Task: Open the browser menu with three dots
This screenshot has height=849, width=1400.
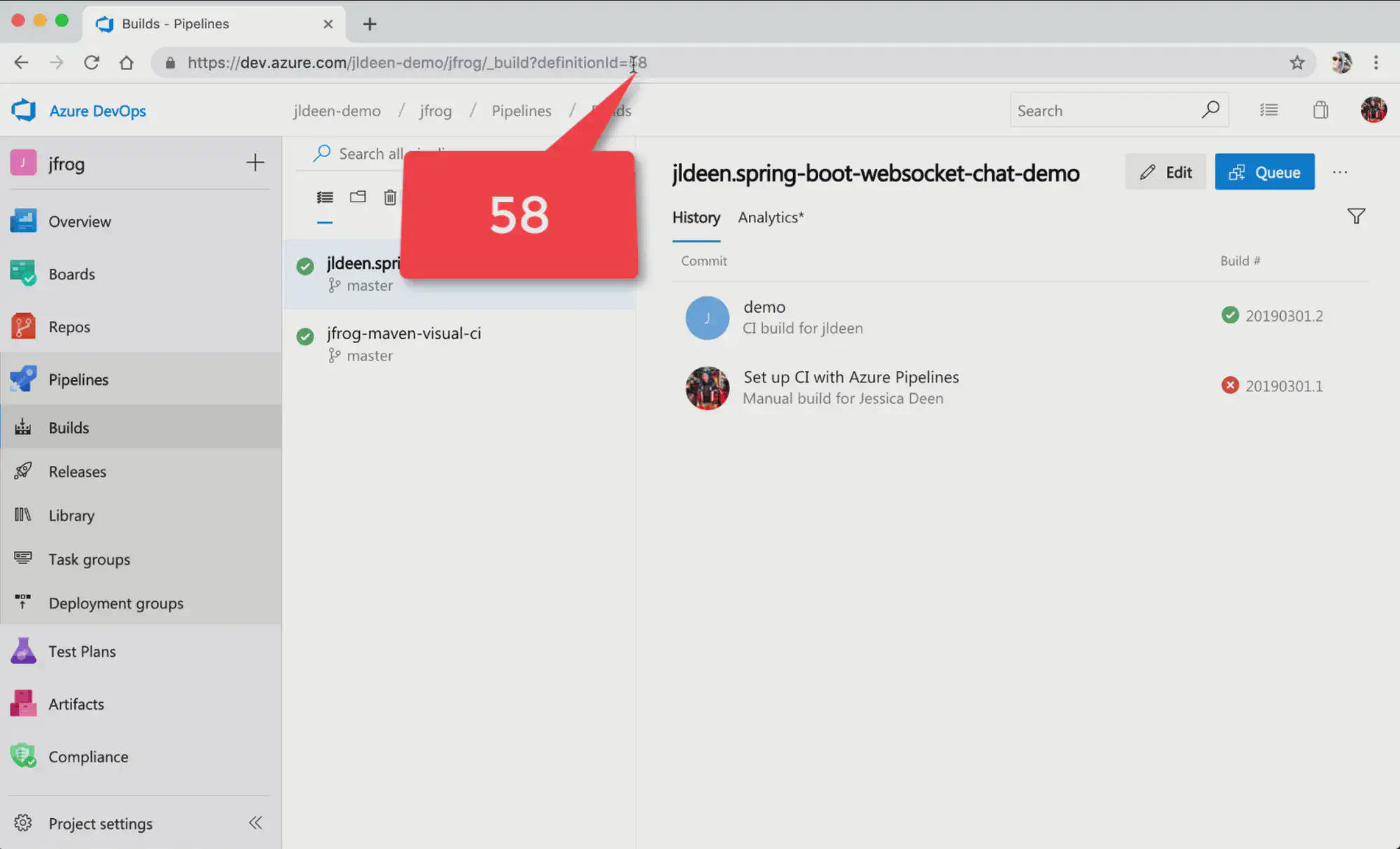Action: click(1375, 62)
